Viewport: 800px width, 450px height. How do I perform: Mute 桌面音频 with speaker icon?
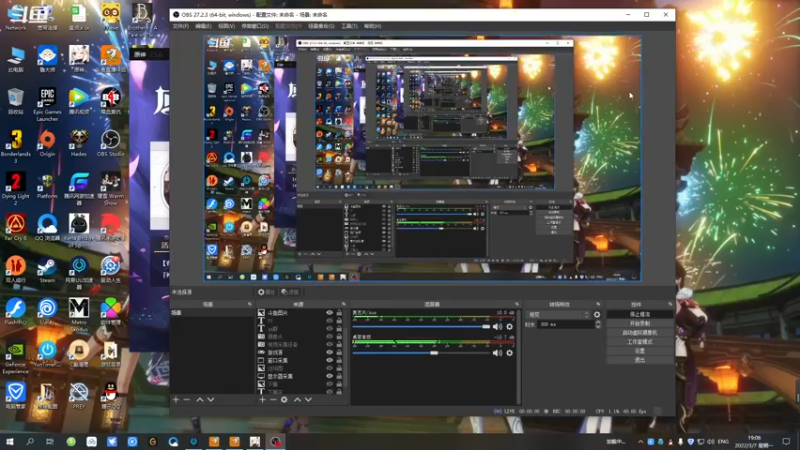tap(497, 353)
